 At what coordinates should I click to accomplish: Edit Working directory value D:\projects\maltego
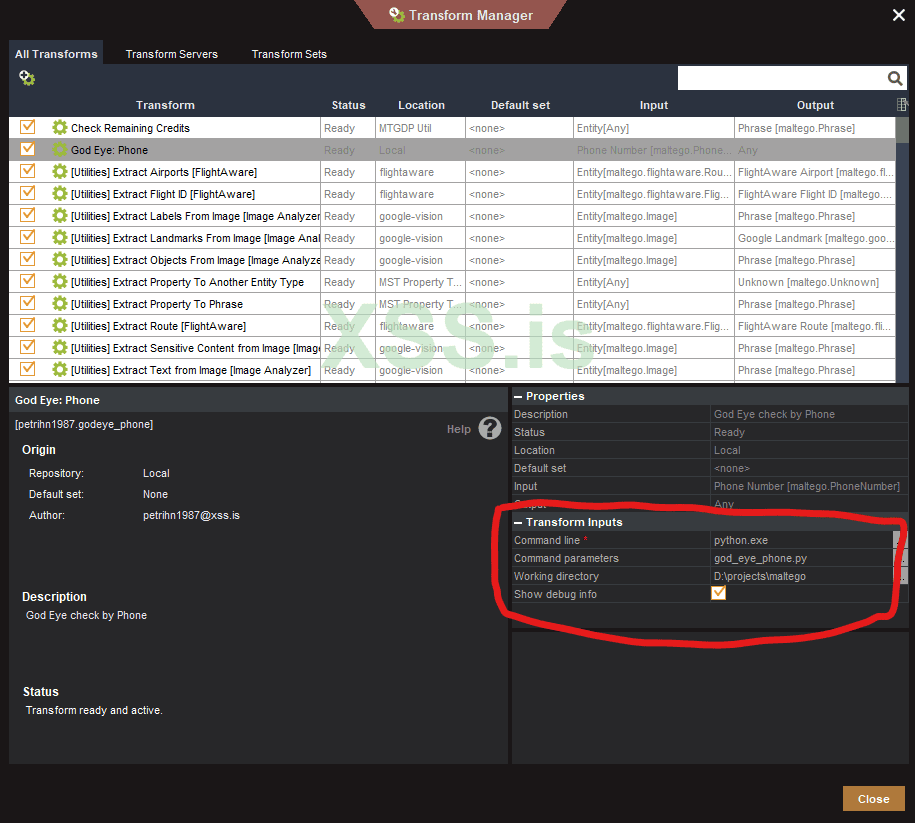tap(802, 576)
